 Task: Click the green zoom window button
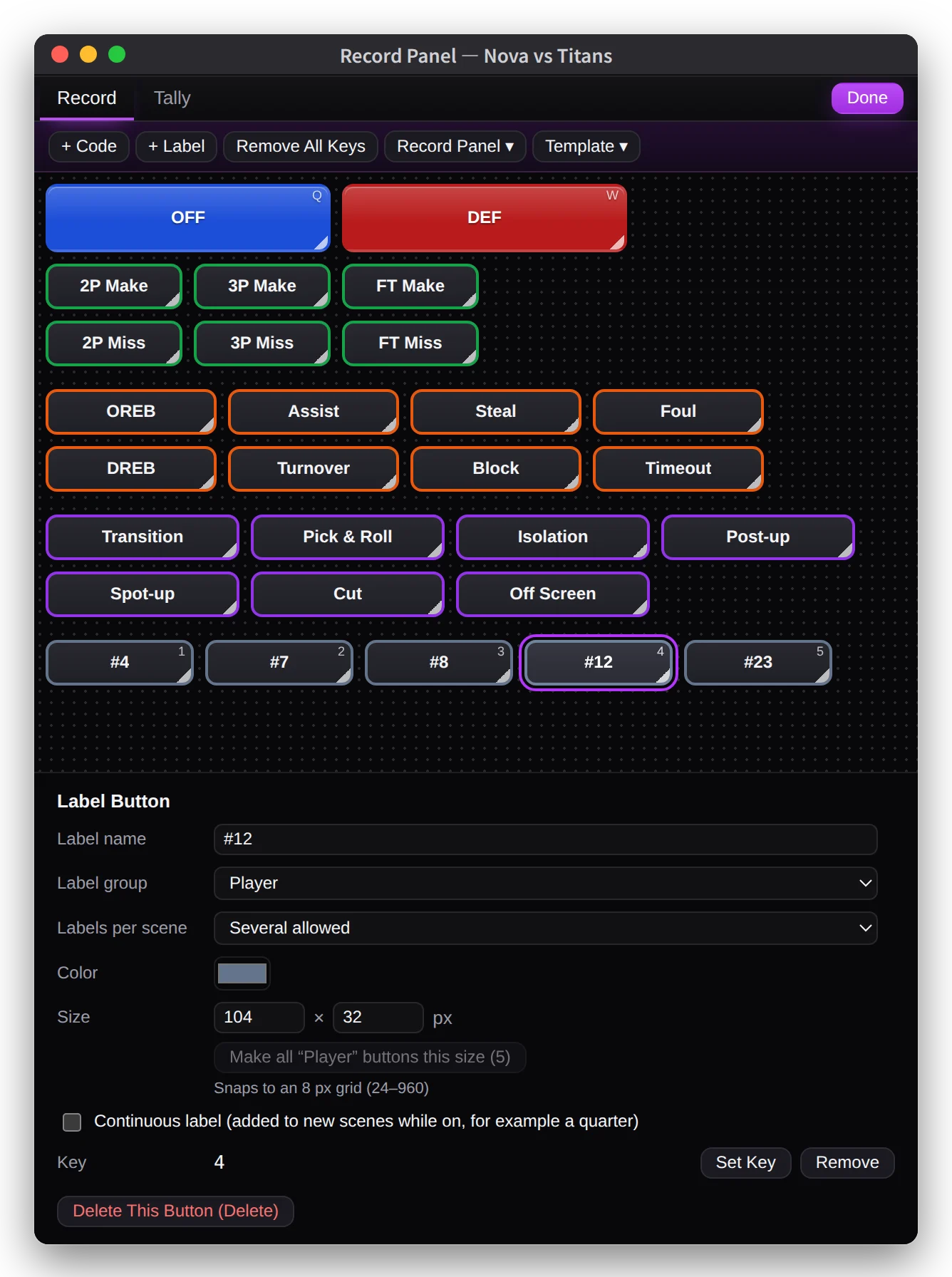click(x=117, y=55)
